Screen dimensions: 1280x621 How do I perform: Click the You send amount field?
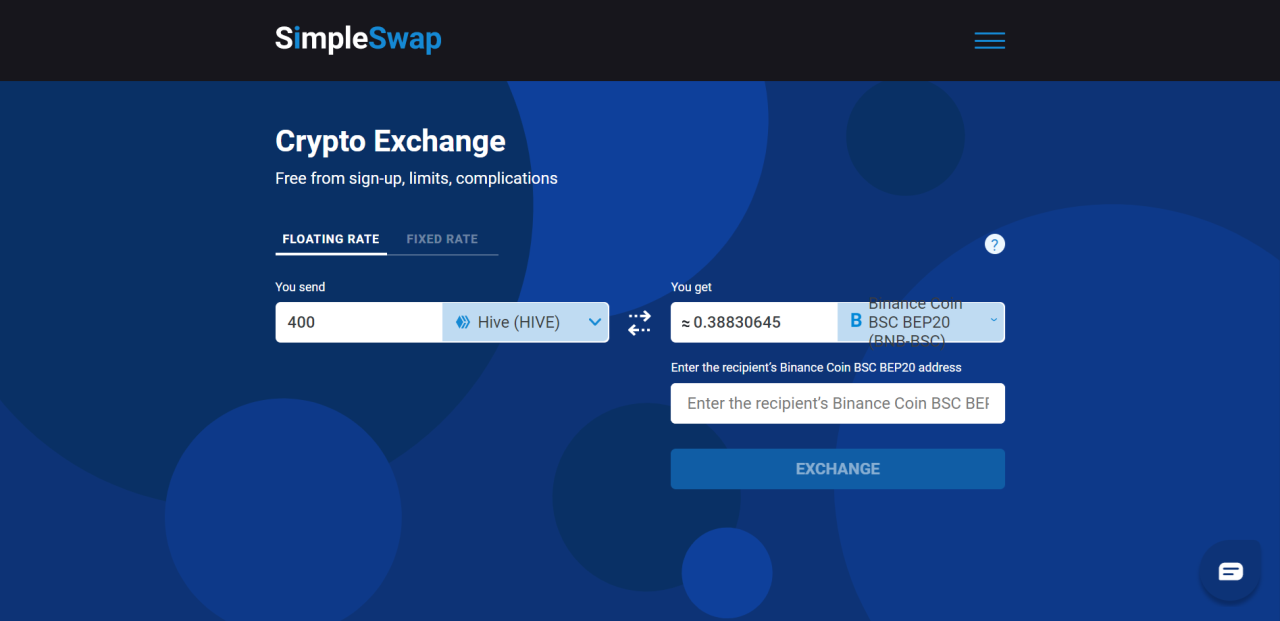click(359, 322)
